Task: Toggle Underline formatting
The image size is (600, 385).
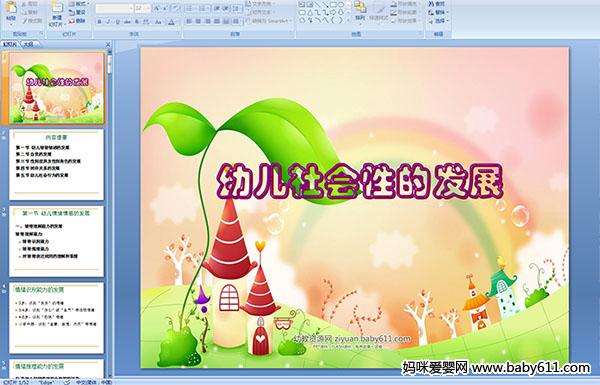Action: coord(117,22)
